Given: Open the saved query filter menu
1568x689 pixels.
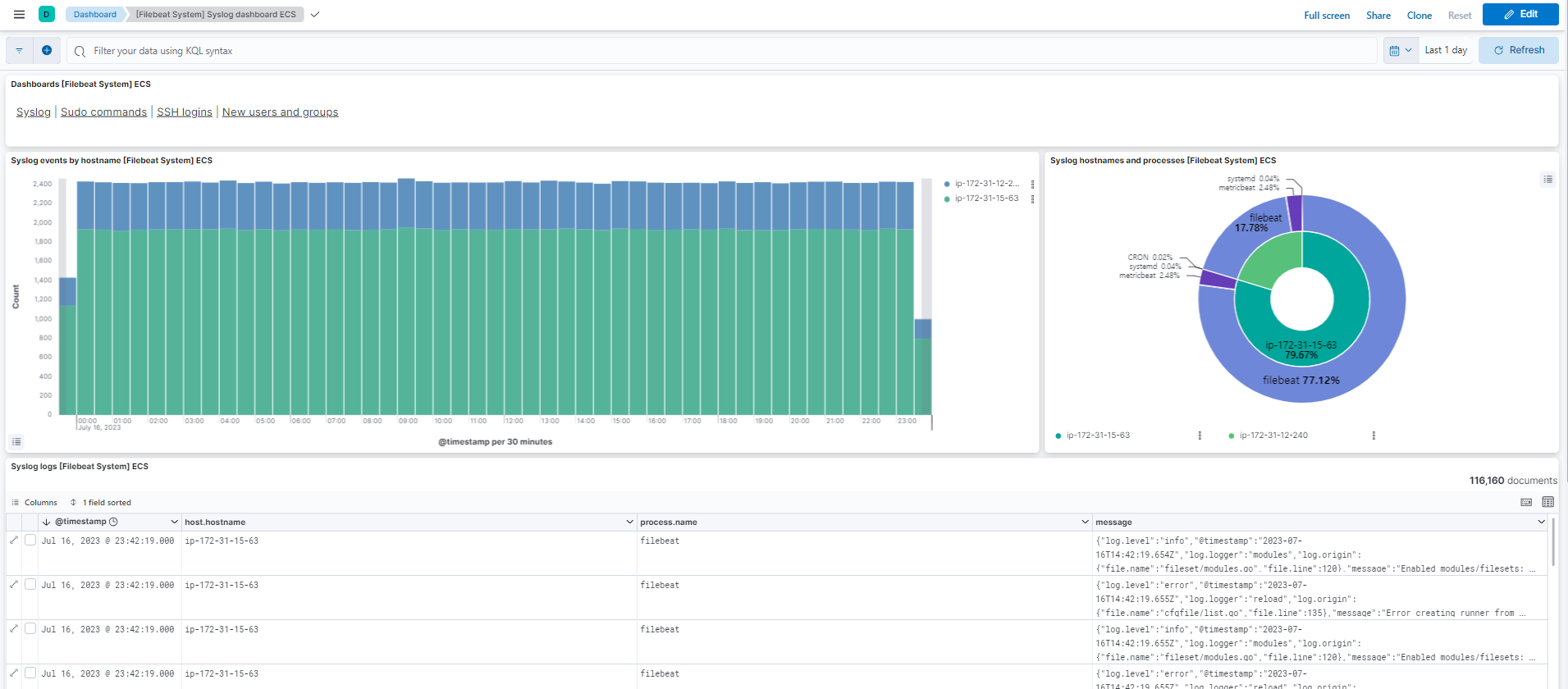Looking at the screenshot, I should (19, 50).
